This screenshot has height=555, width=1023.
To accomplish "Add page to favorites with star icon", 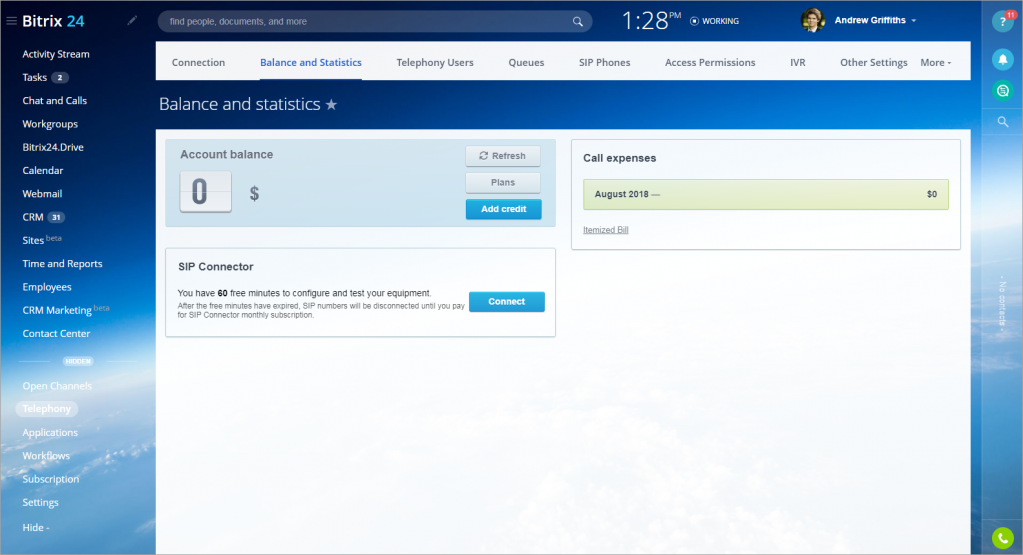I will 331,104.
